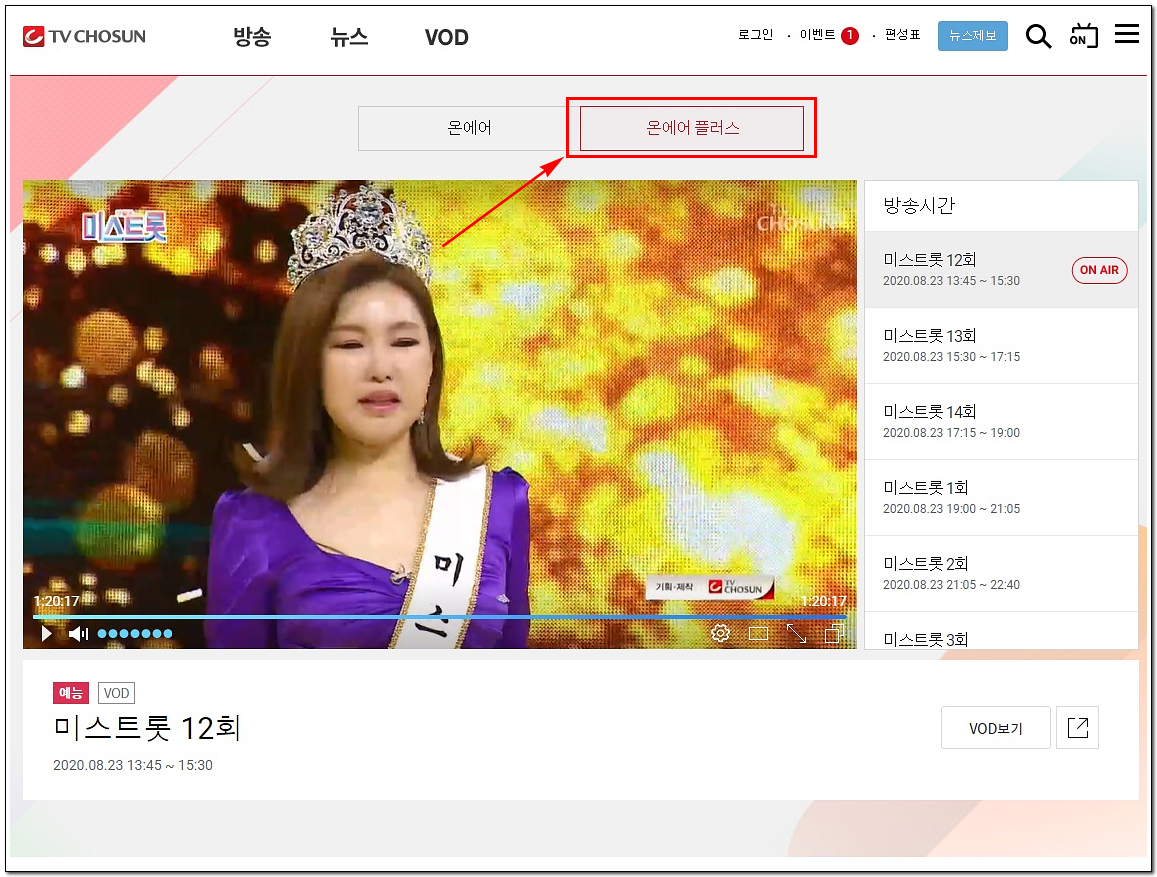Click the 2020.08.23 15:30 ~ 17:15 time text

point(951,357)
